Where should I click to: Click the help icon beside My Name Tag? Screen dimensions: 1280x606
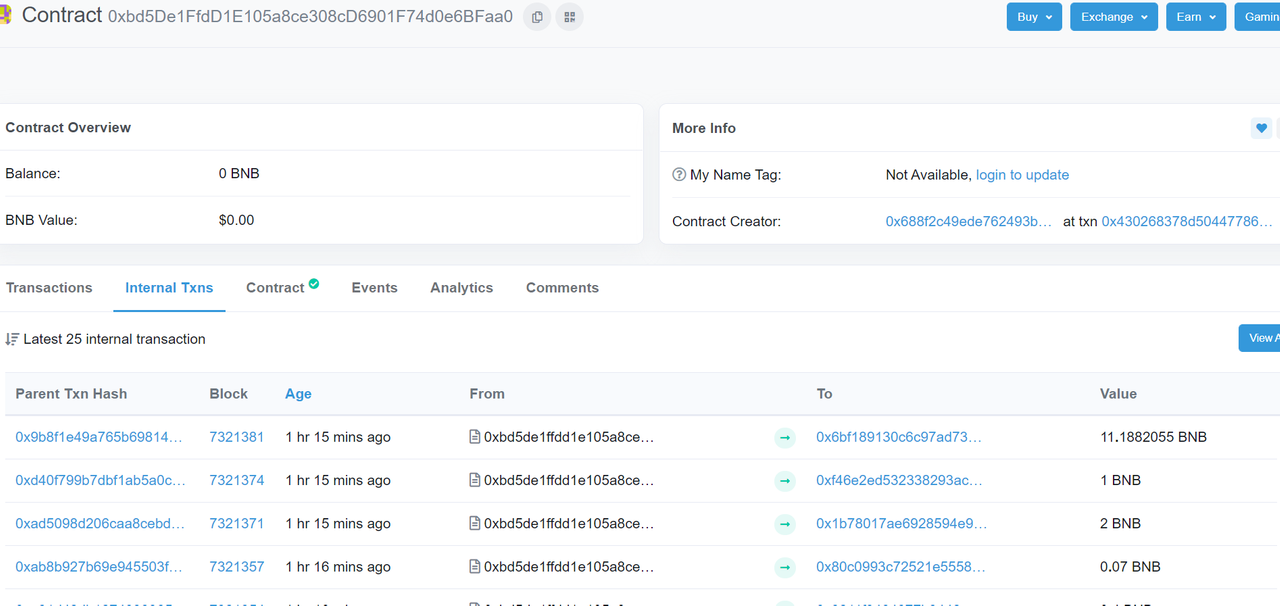click(x=679, y=175)
